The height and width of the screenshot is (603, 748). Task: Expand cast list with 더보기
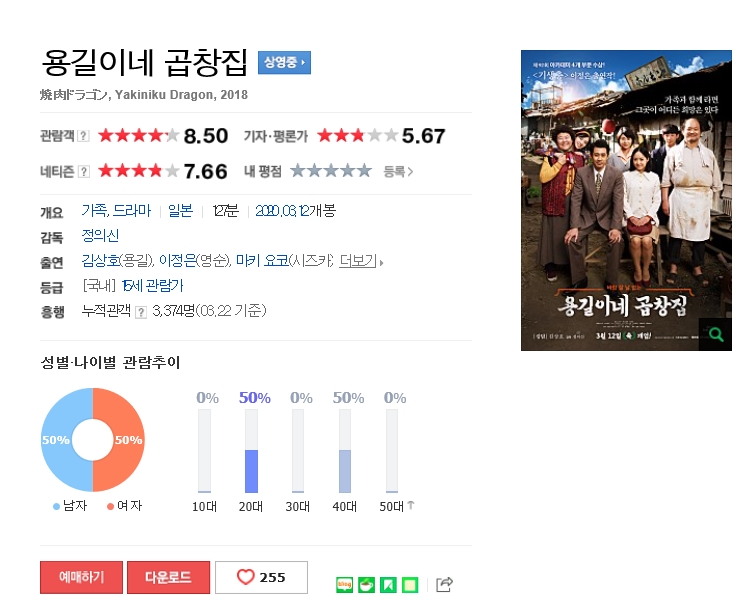(x=361, y=261)
